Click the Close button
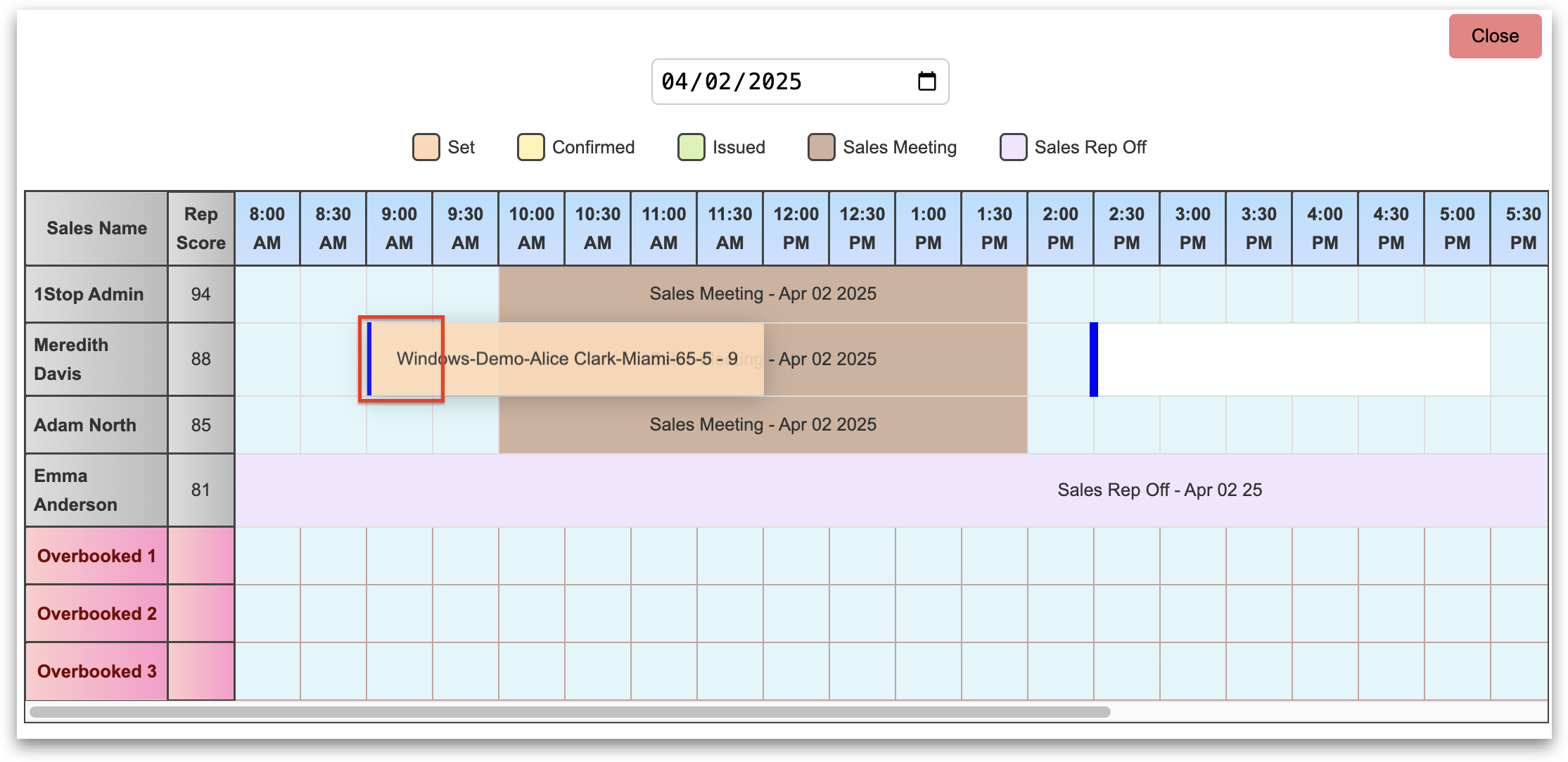 tap(1494, 36)
